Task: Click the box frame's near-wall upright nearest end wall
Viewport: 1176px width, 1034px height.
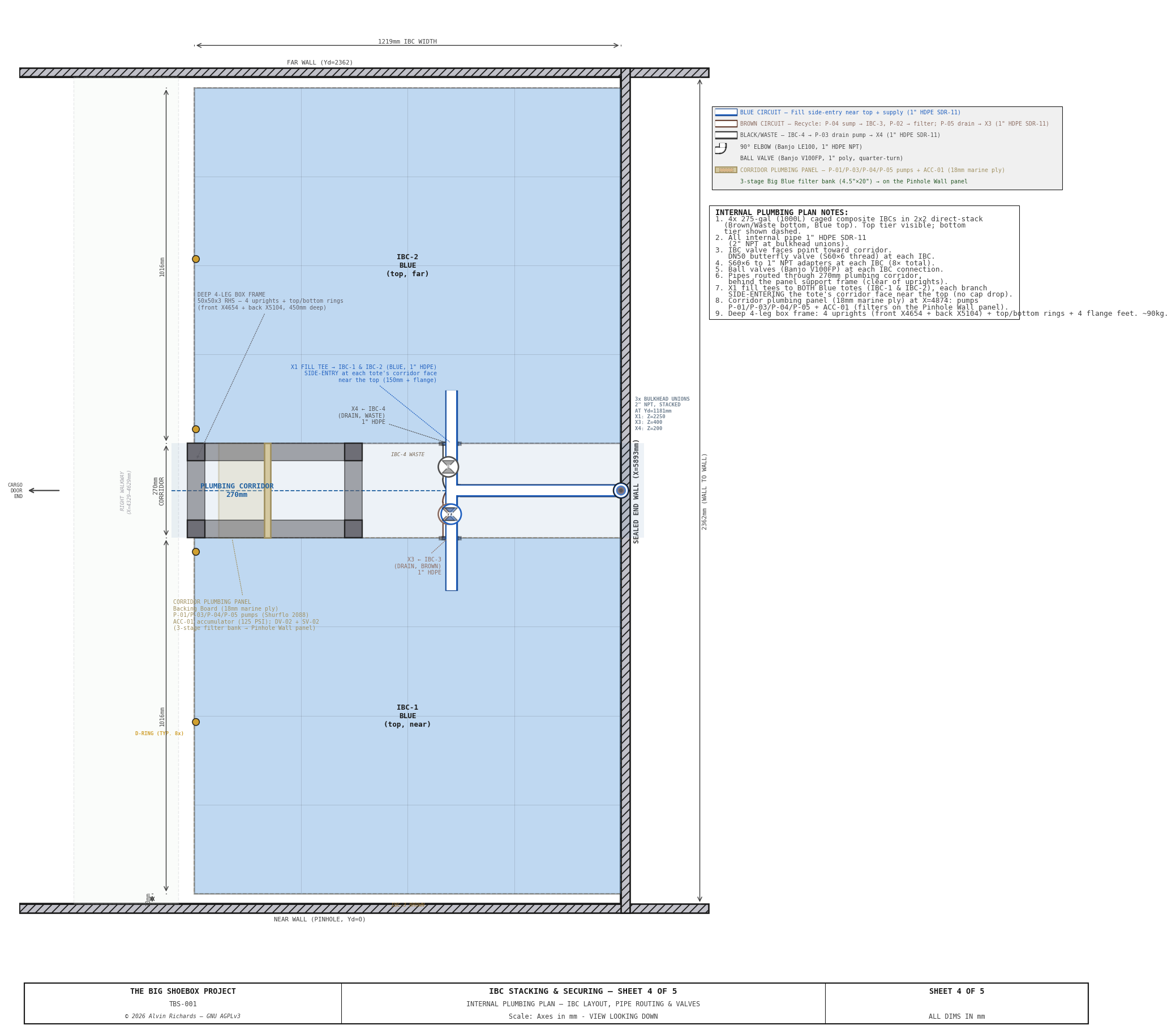Action: 353,529
